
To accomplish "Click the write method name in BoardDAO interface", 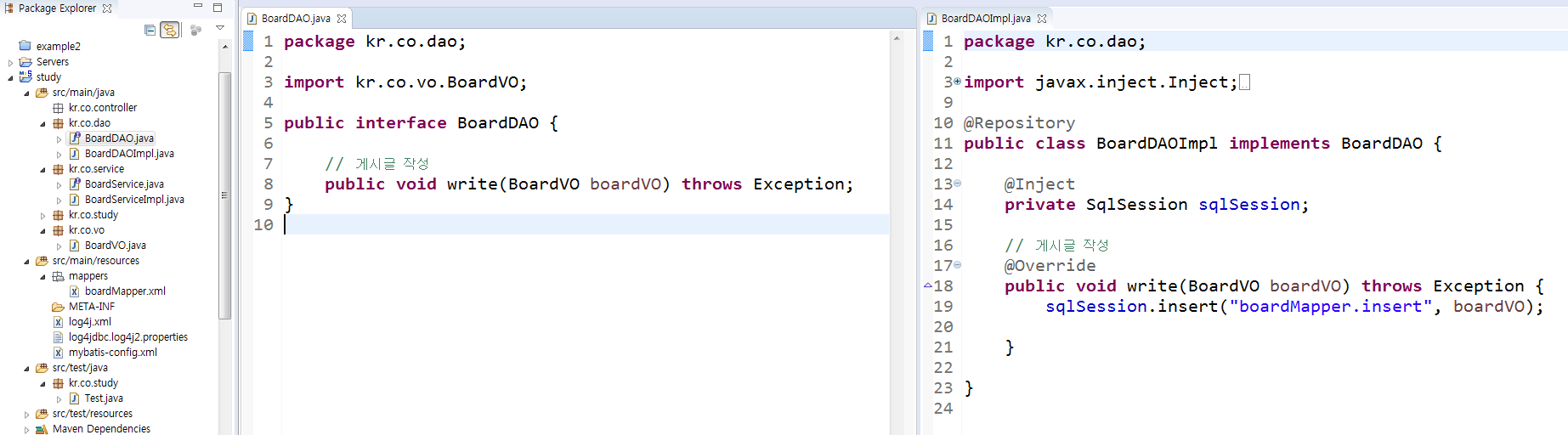I will tap(473, 184).
